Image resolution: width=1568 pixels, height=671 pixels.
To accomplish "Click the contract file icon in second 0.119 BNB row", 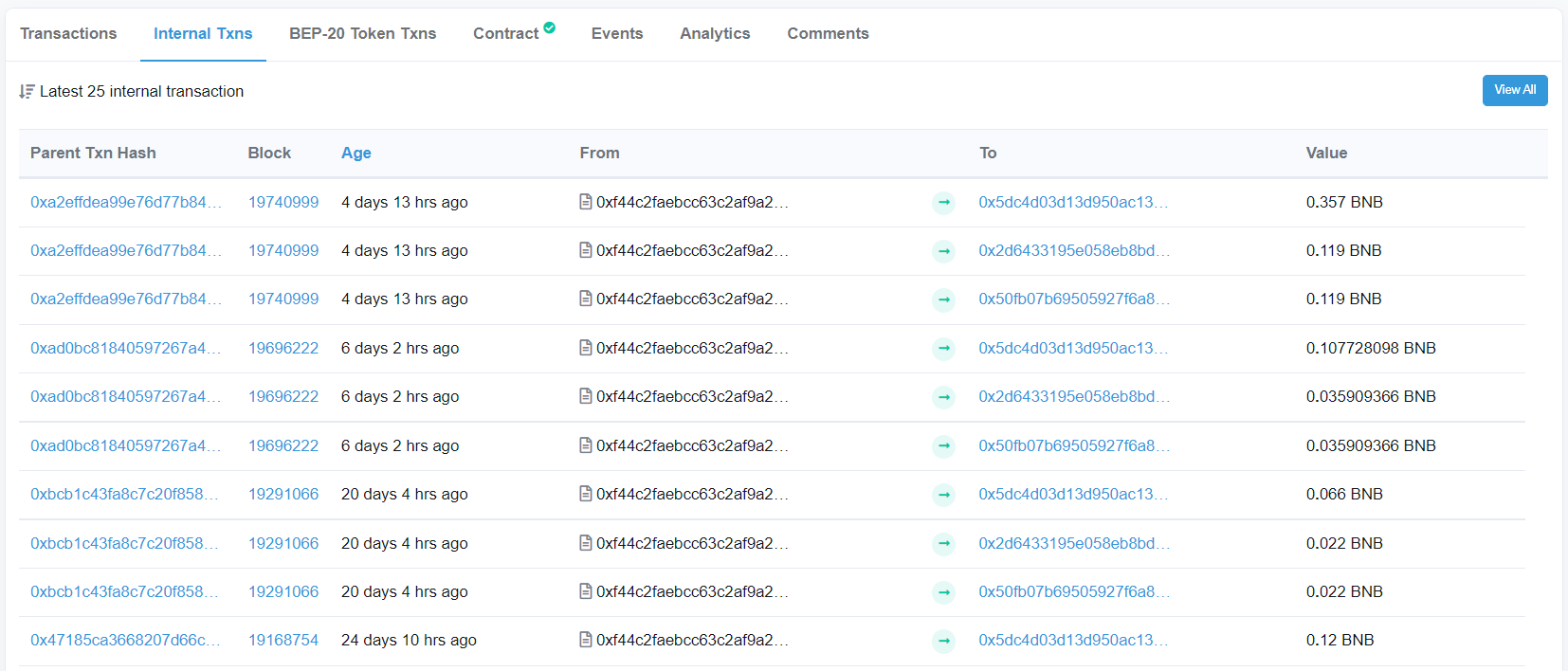I will point(586,299).
